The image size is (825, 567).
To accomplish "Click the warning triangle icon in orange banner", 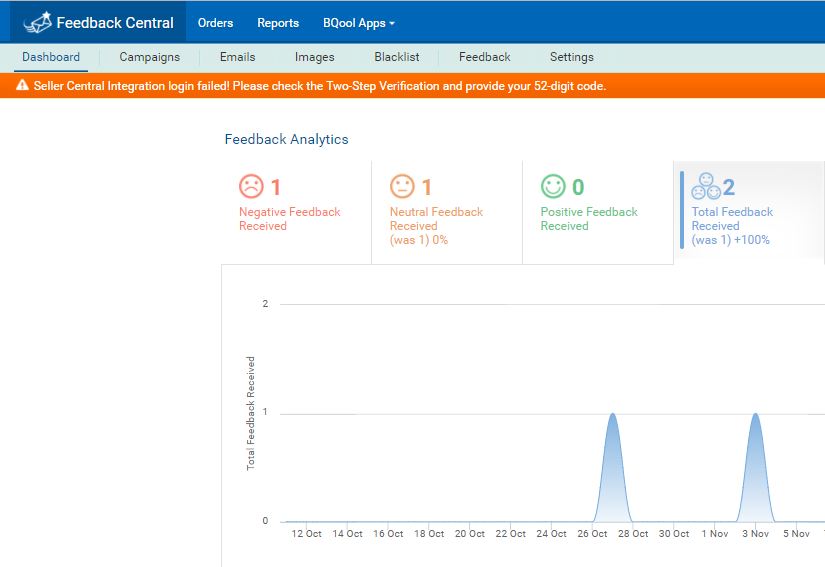I will pos(22,85).
